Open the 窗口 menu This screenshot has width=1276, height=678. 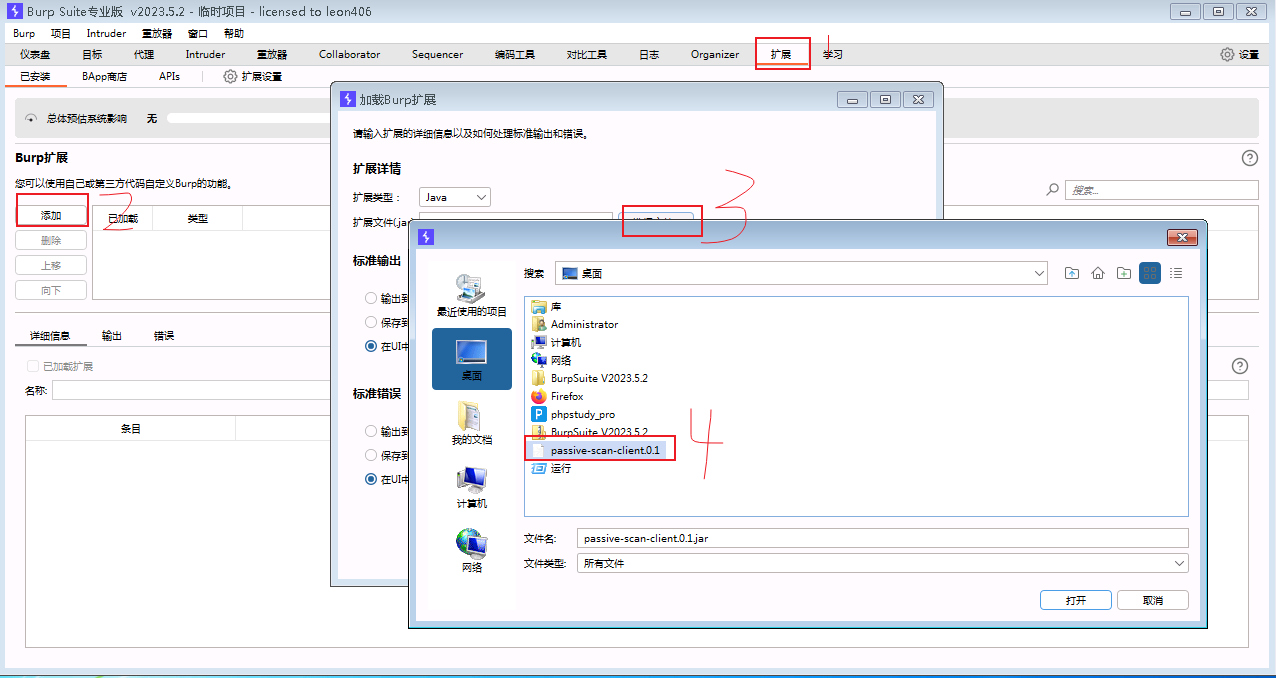coord(198,33)
